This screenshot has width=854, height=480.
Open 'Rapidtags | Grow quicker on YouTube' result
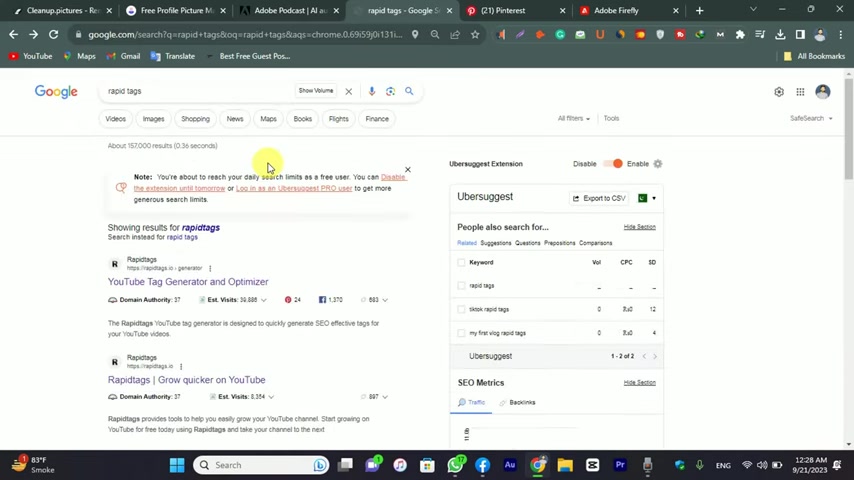coord(186,380)
